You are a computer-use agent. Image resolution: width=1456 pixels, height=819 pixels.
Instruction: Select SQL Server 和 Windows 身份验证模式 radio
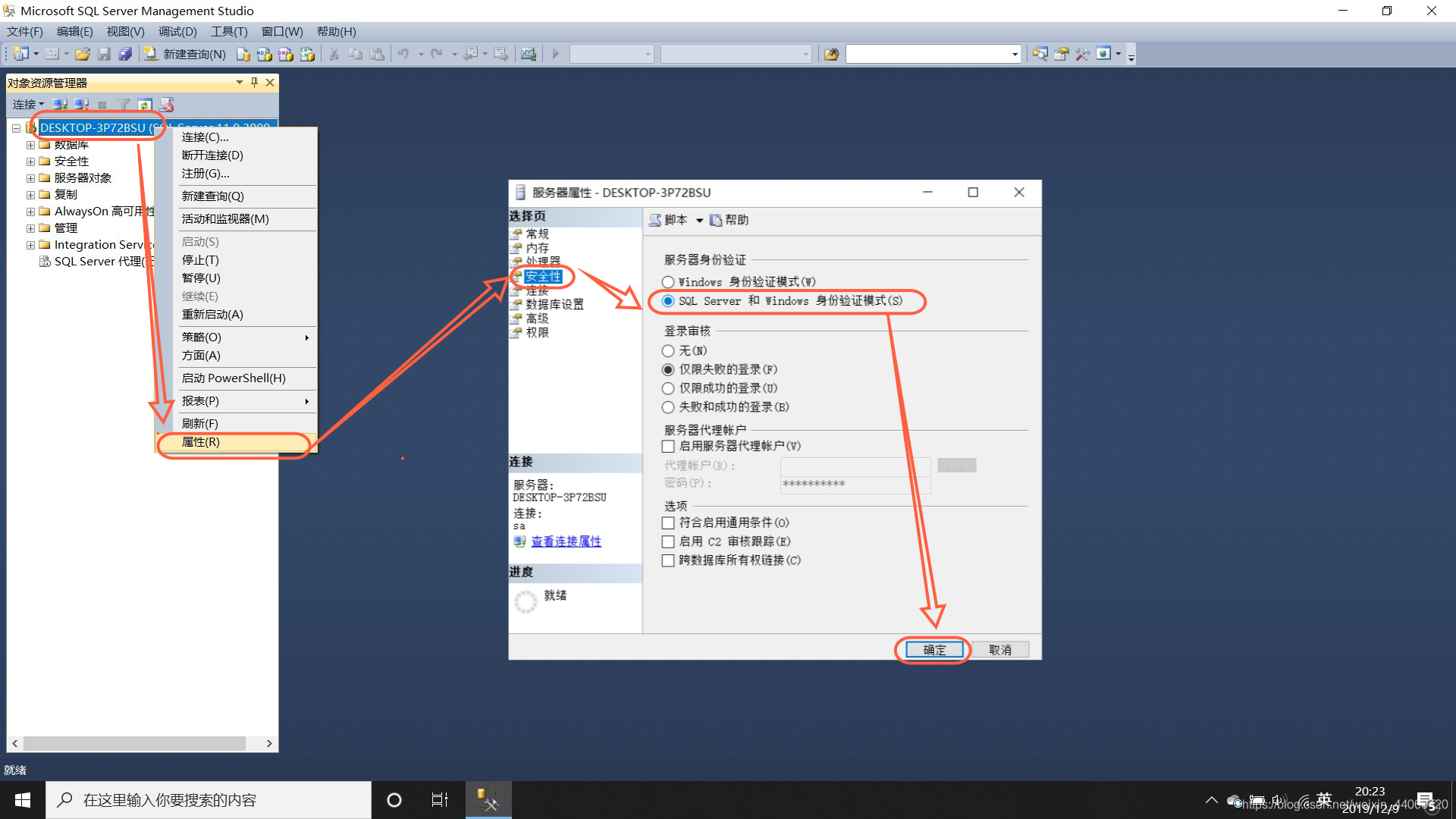(668, 301)
